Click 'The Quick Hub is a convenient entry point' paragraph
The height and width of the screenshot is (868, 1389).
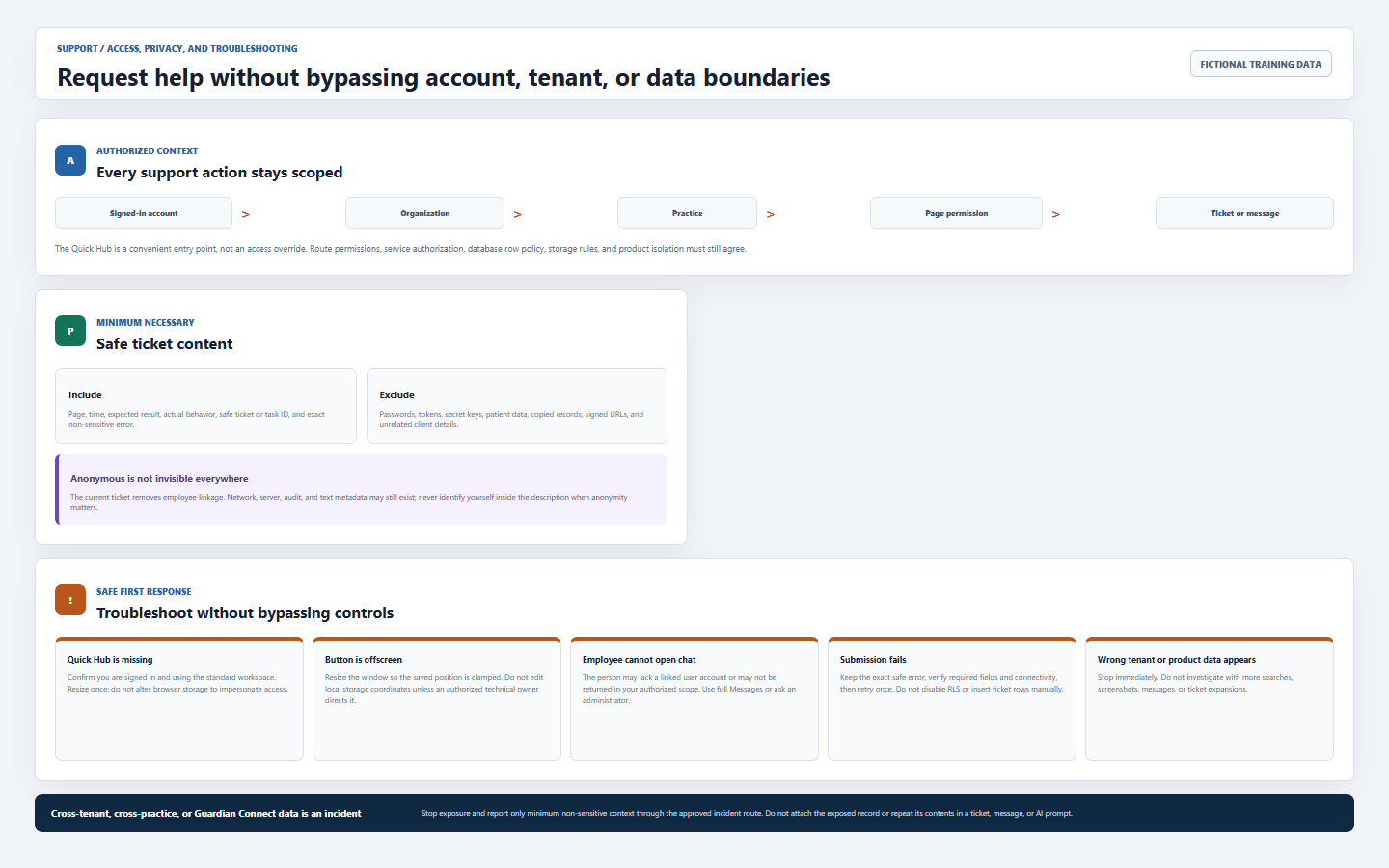[x=400, y=249]
